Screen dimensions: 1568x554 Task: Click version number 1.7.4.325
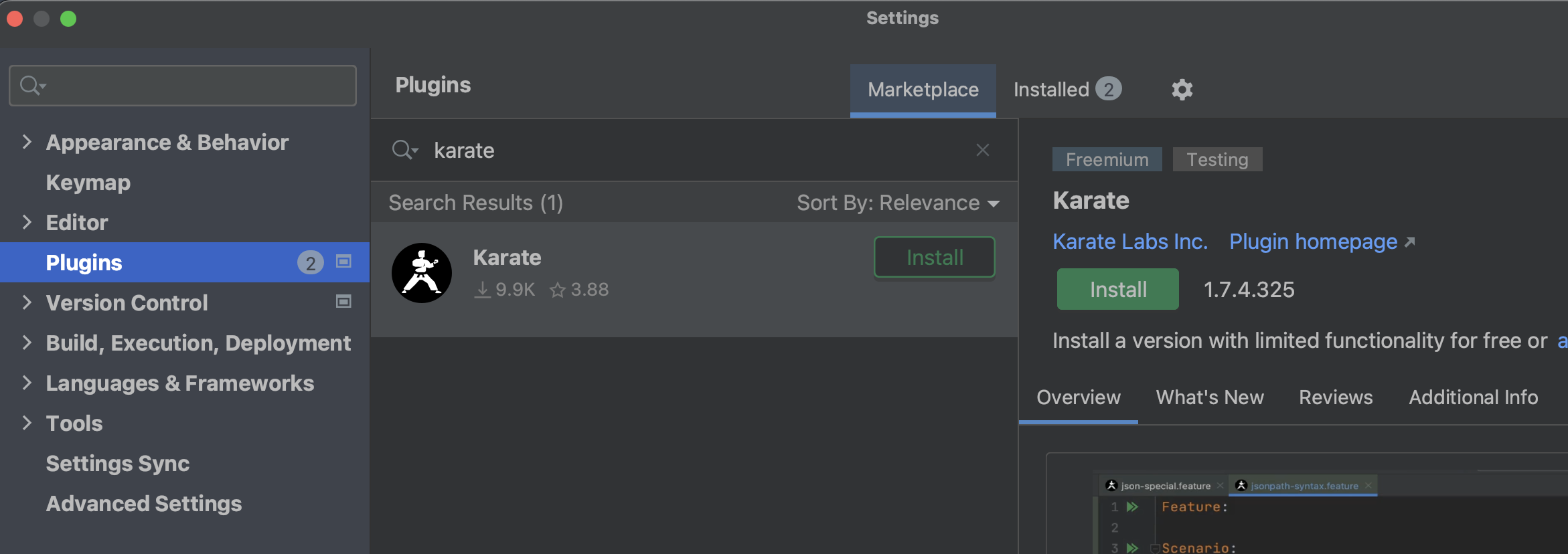pyautogui.click(x=1249, y=290)
